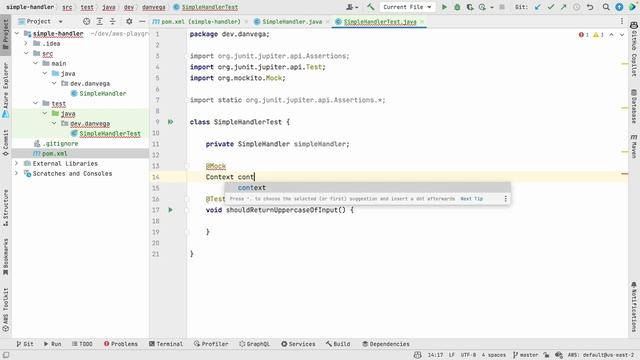This screenshot has height=360, width=640.
Task: Open editor tabs more options menu
Action: tap(622, 21)
